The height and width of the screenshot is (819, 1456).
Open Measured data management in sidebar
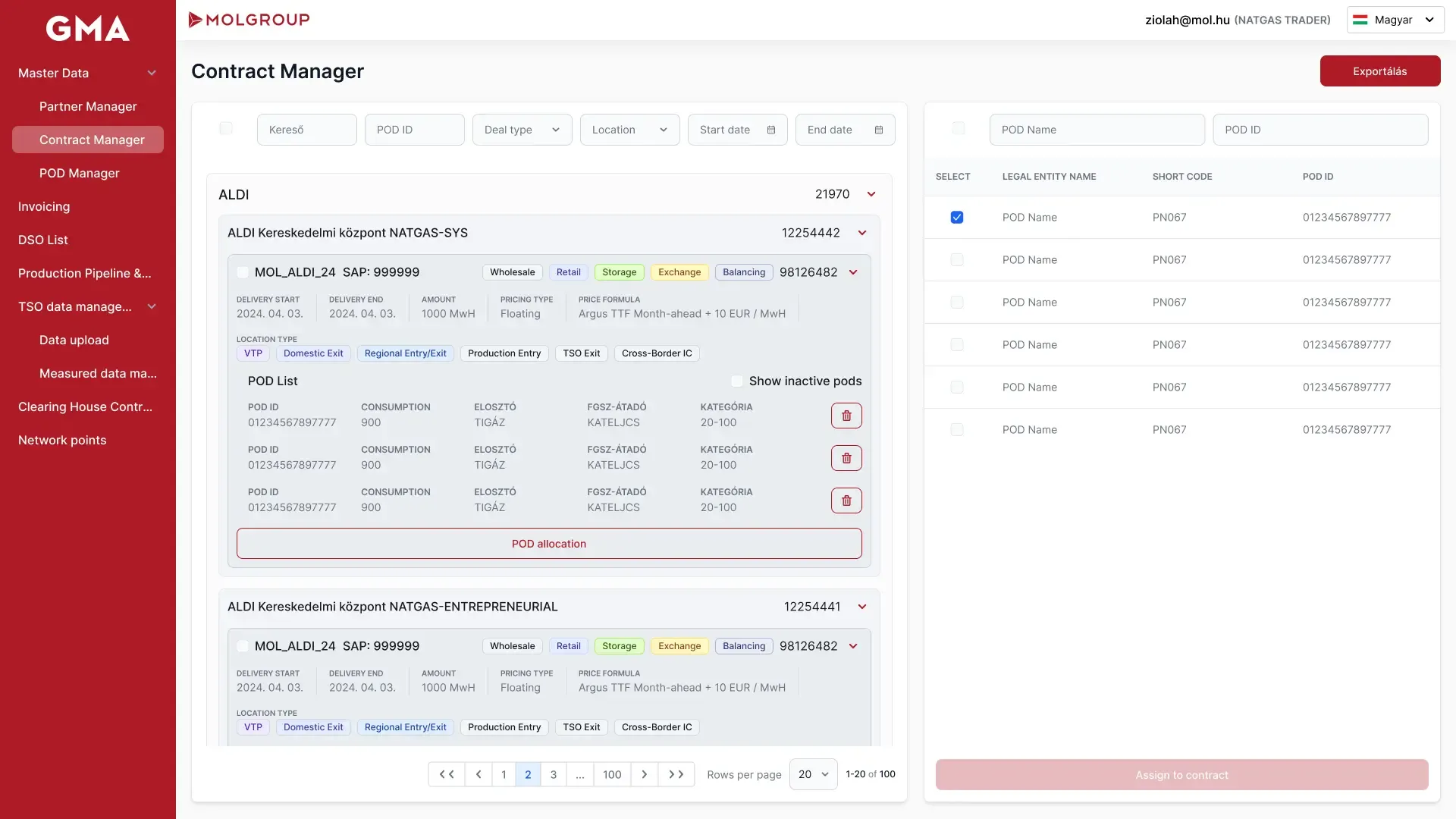[98, 373]
